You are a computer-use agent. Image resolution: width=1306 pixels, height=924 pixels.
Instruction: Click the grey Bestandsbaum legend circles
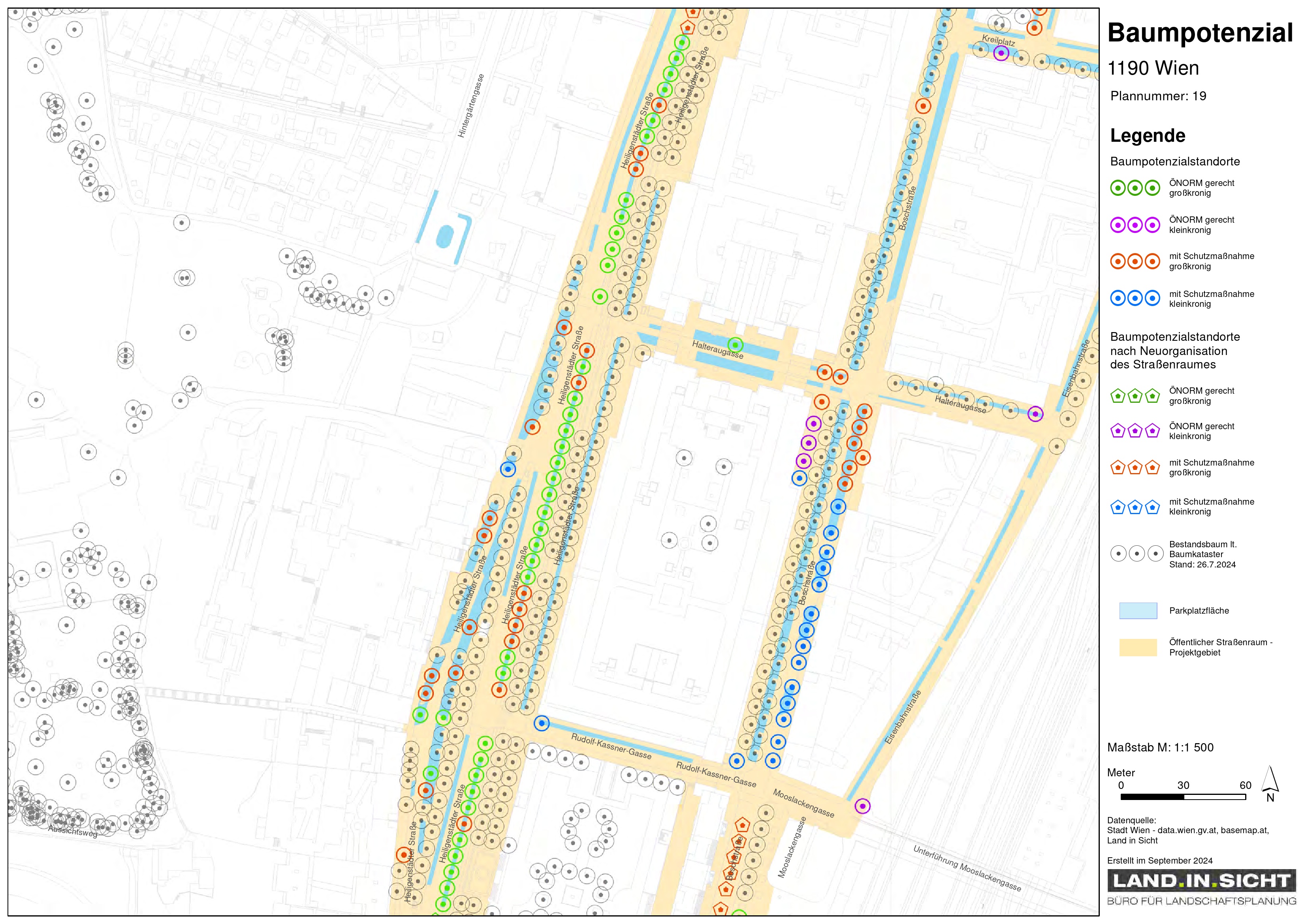(1137, 553)
